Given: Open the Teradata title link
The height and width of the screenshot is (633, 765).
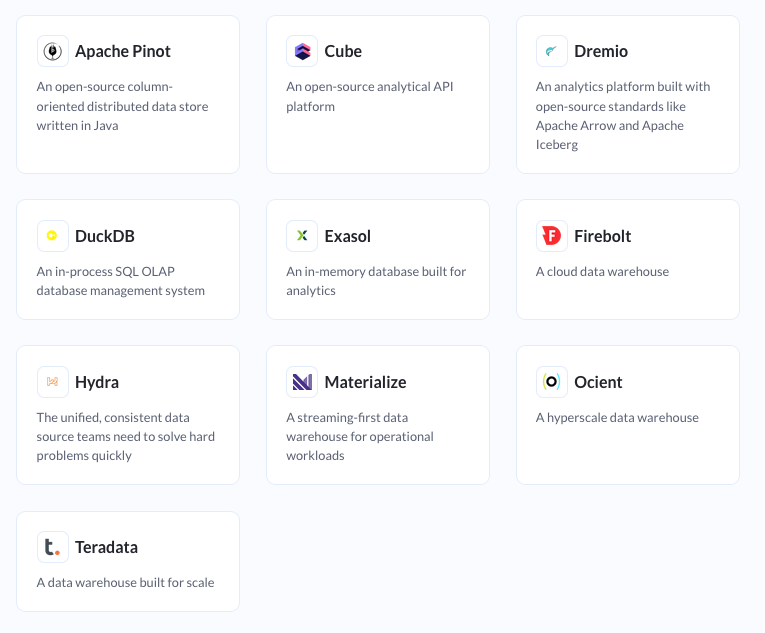Looking at the screenshot, I should pyautogui.click(x=106, y=547).
